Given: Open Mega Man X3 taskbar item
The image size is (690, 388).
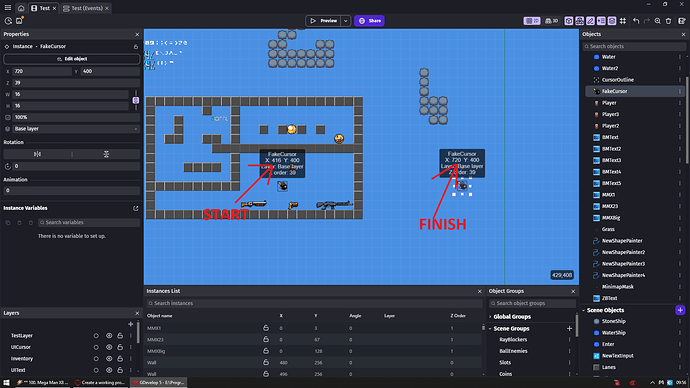Looking at the screenshot, I should [x=42, y=383].
